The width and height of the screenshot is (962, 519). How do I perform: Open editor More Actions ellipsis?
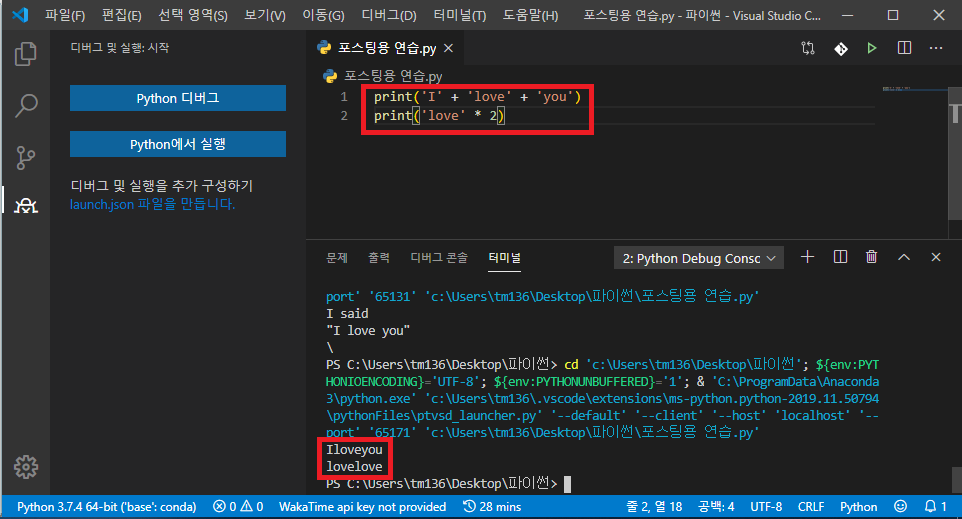pyautogui.click(x=936, y=48)
